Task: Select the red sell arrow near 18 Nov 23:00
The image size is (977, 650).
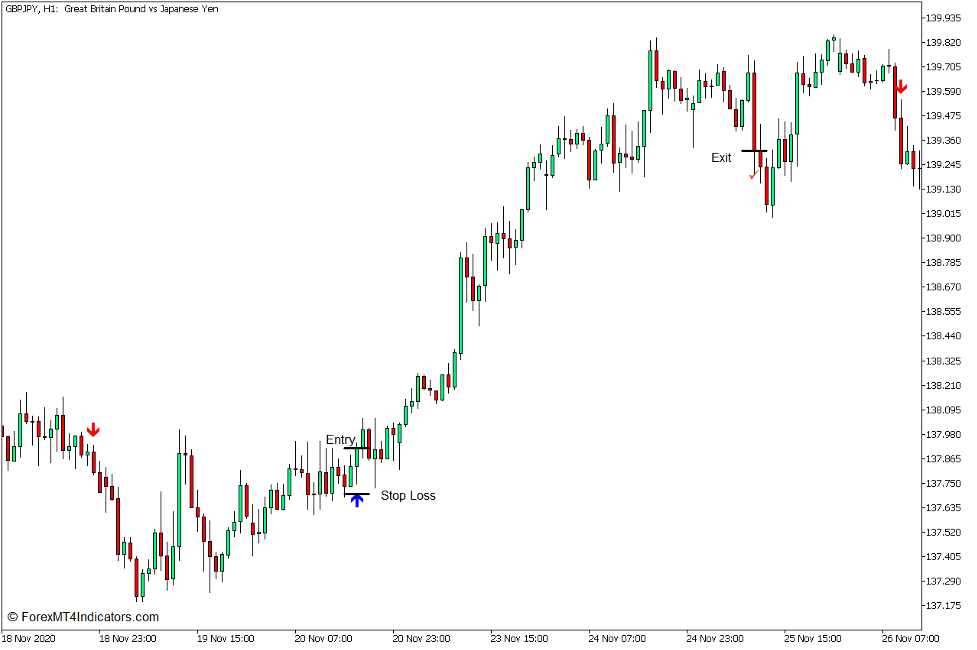Action: point(92,430)
